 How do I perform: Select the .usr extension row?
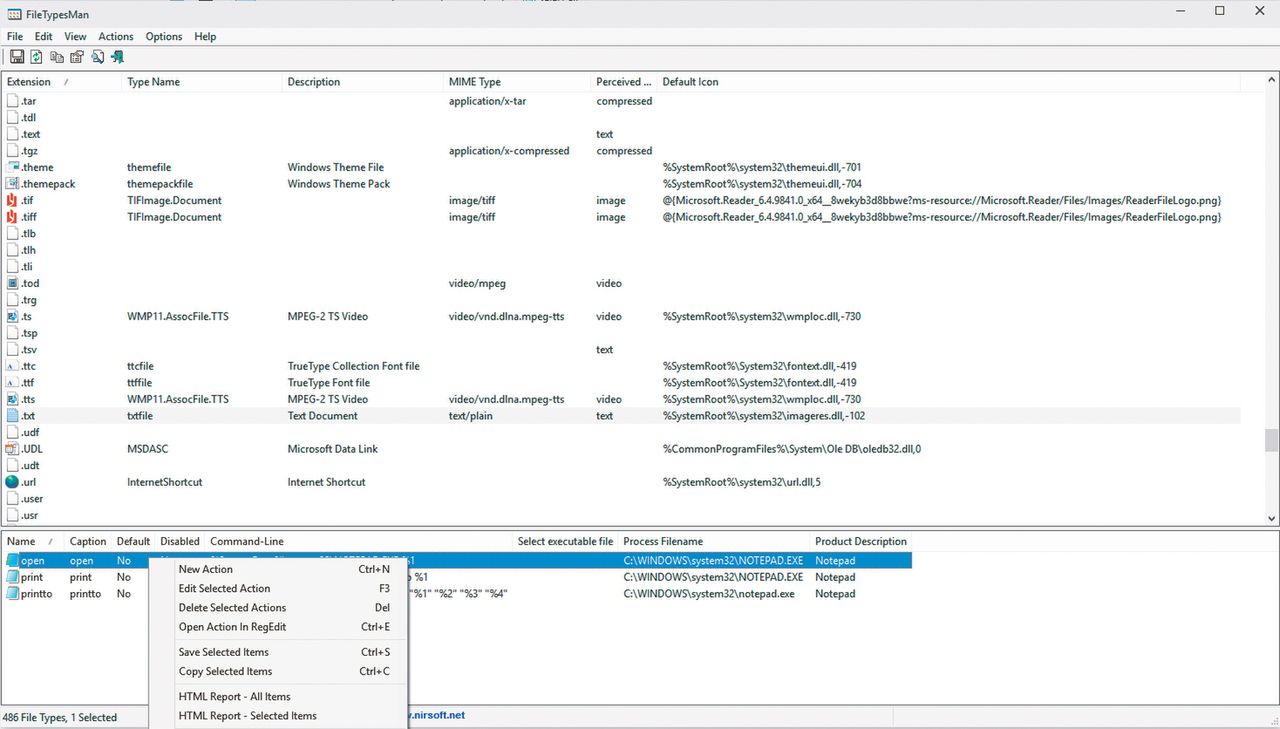[x=620, y=515]
